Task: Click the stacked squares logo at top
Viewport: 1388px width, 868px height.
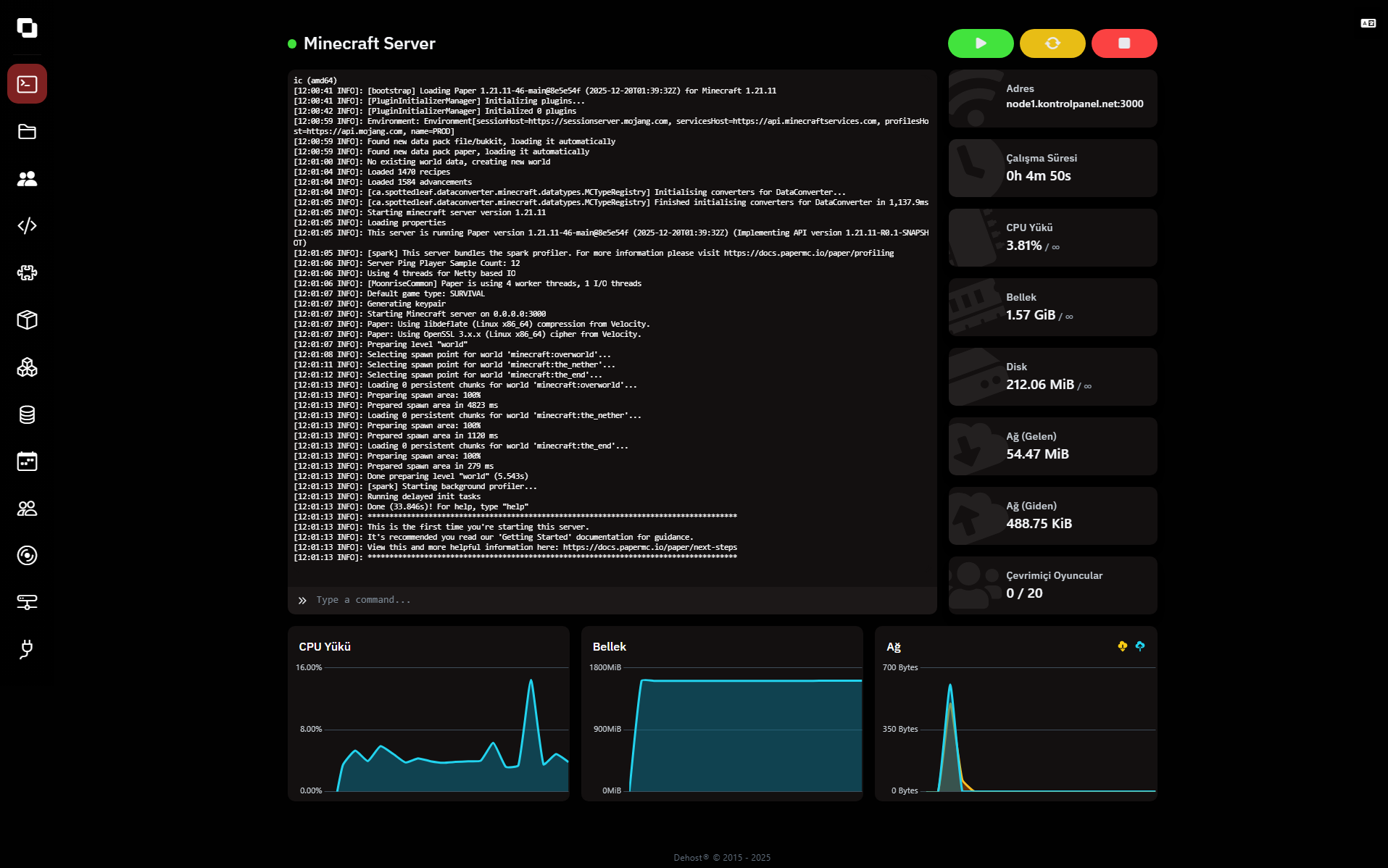Action: click(x=27, y=28)
